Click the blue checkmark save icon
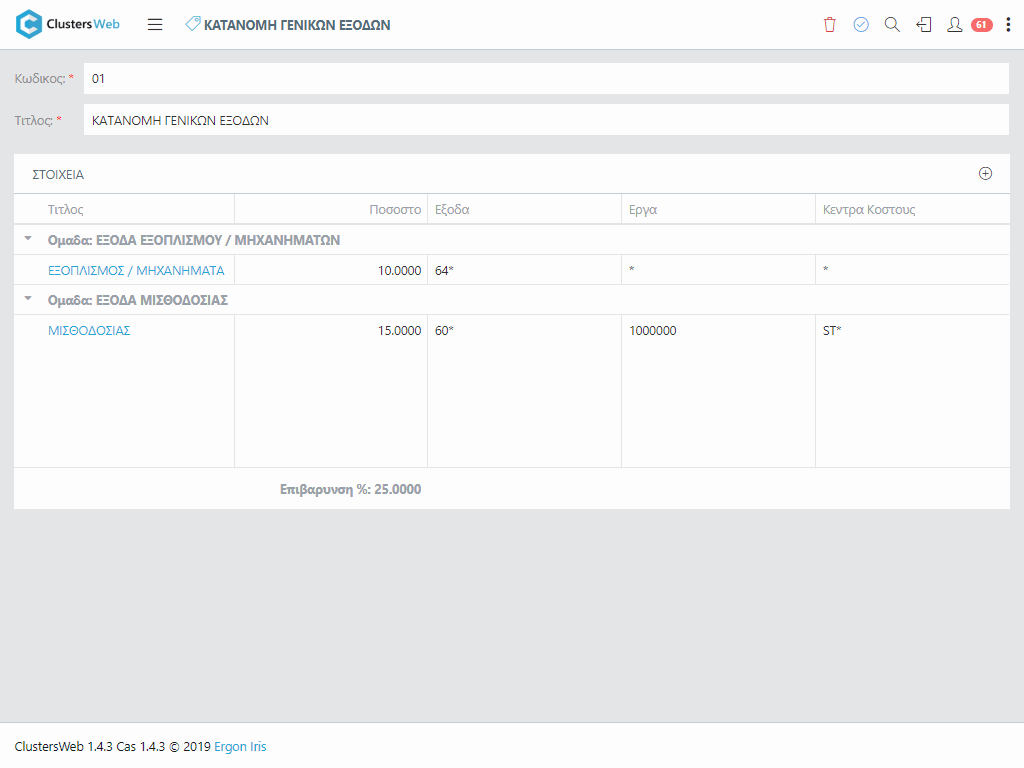Viewport: 1024px width, 768px height. (861, 25)
